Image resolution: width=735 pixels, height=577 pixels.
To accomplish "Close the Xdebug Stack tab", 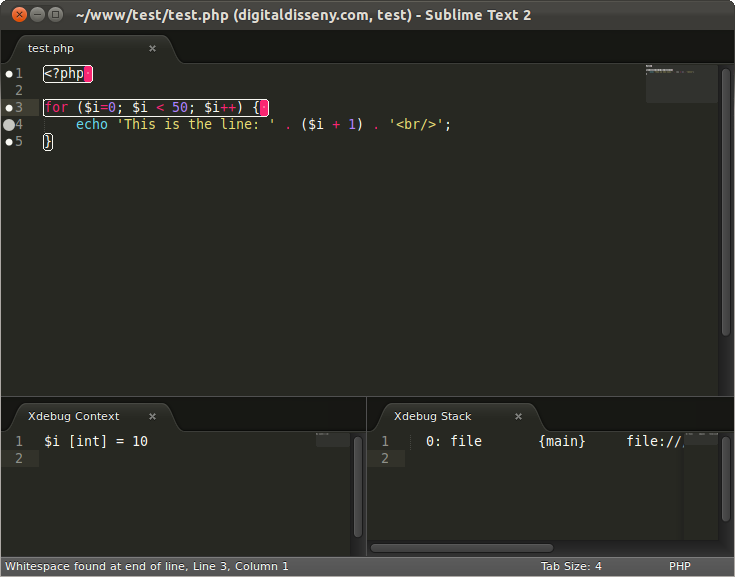I will (x=518, y=416).
